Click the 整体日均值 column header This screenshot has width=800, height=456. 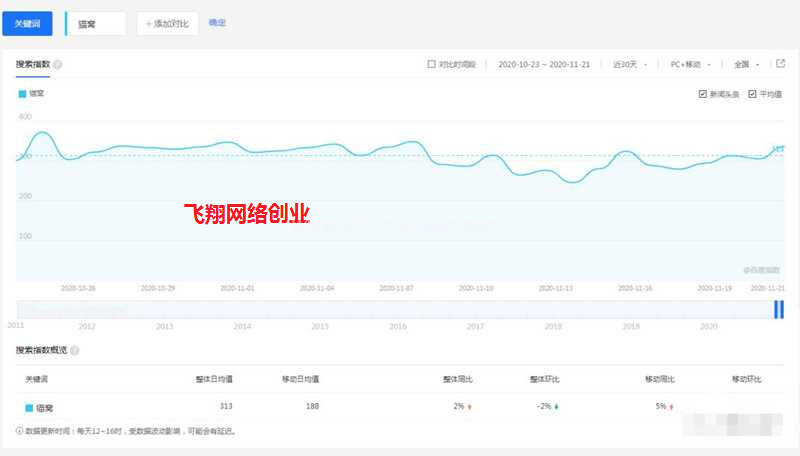pos(214,379)
